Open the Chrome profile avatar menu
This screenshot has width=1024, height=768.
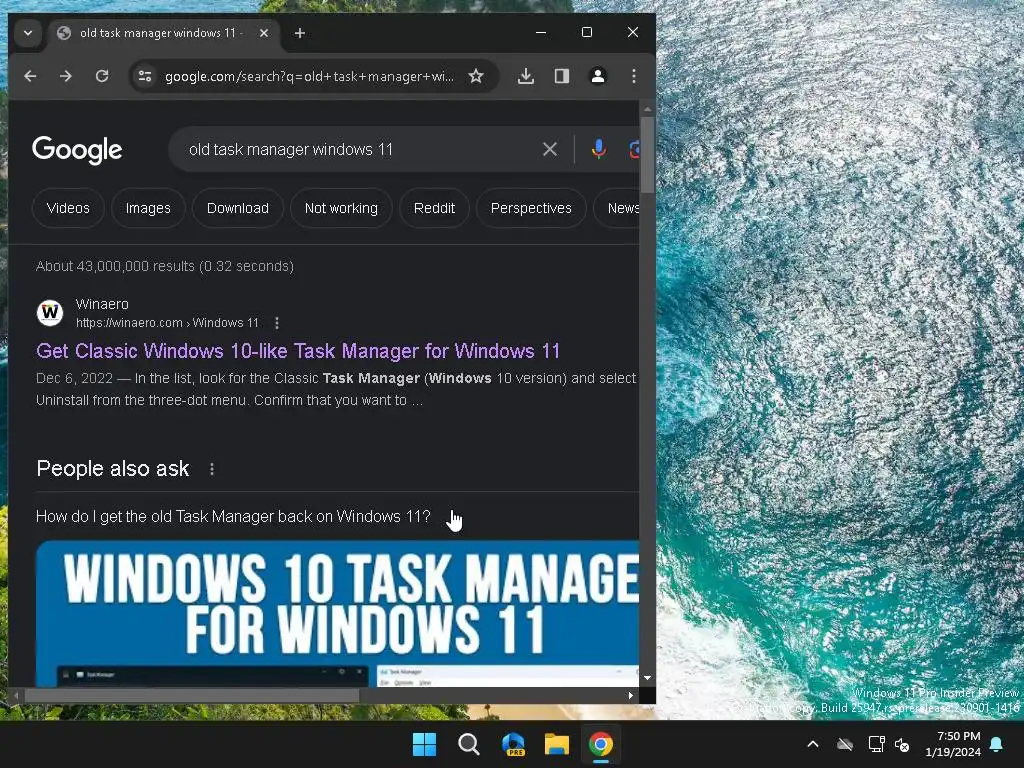point(598,76)
